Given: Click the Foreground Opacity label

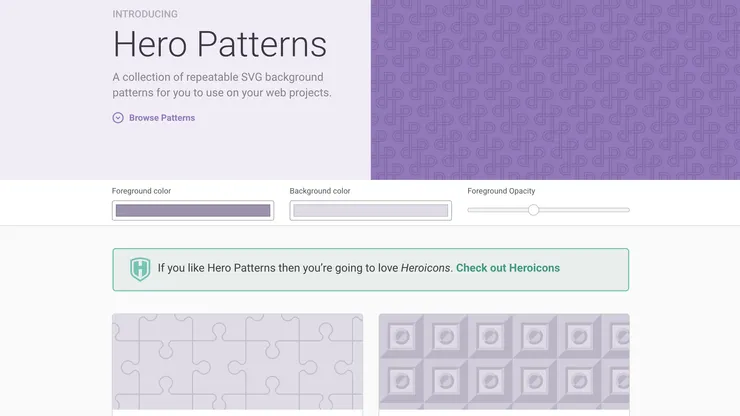Looking at the screenshot, I should tap(501, 191).
